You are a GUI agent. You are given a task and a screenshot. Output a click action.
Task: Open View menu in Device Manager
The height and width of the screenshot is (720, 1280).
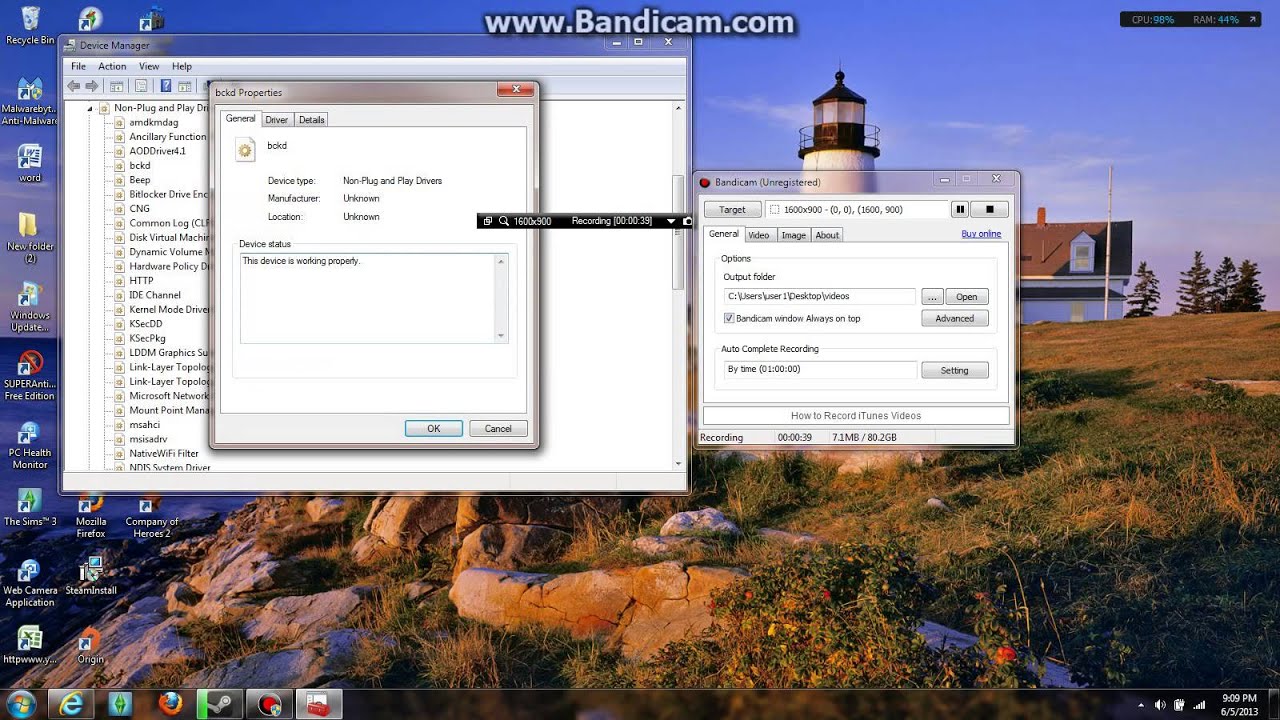[x=149, y=66]
